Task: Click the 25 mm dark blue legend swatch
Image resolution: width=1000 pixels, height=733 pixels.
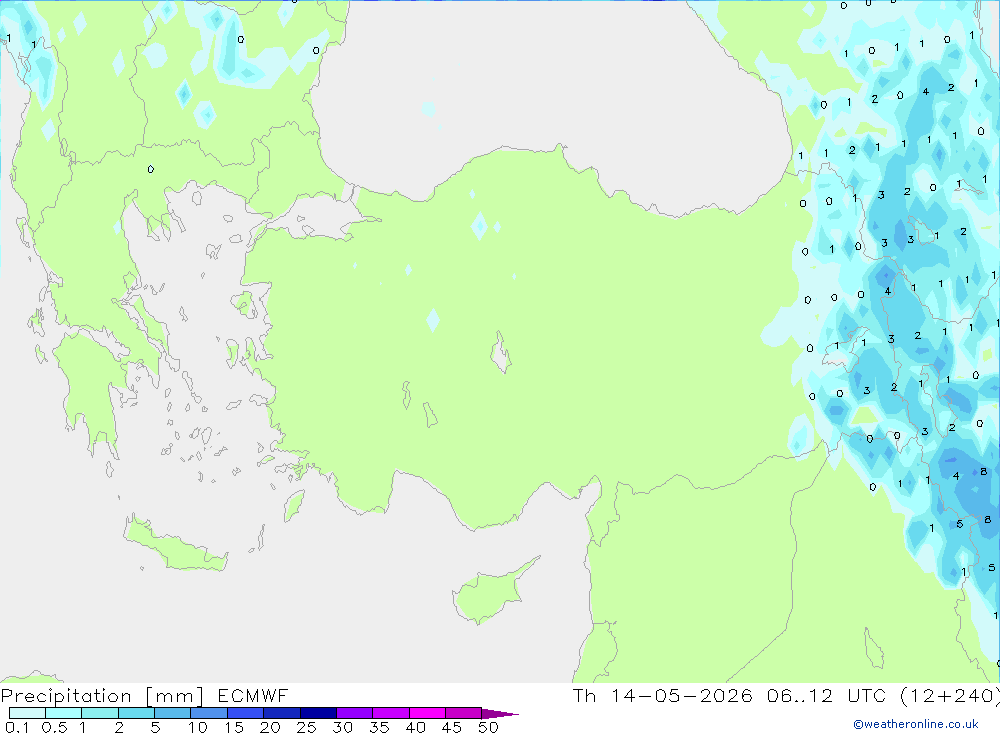Action: pos(318,713)
